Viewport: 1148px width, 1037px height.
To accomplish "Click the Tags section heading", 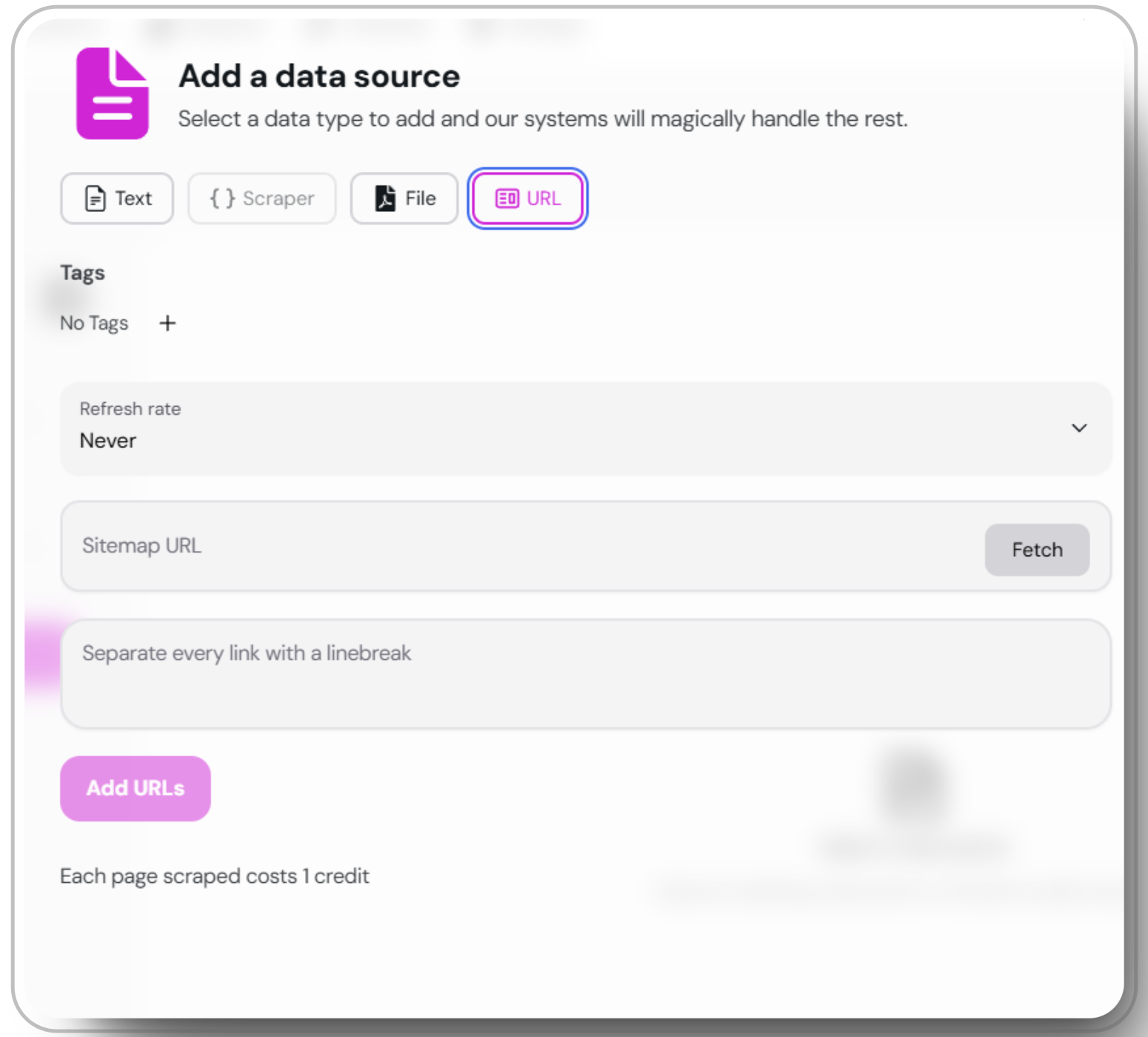I will point(82,273).
